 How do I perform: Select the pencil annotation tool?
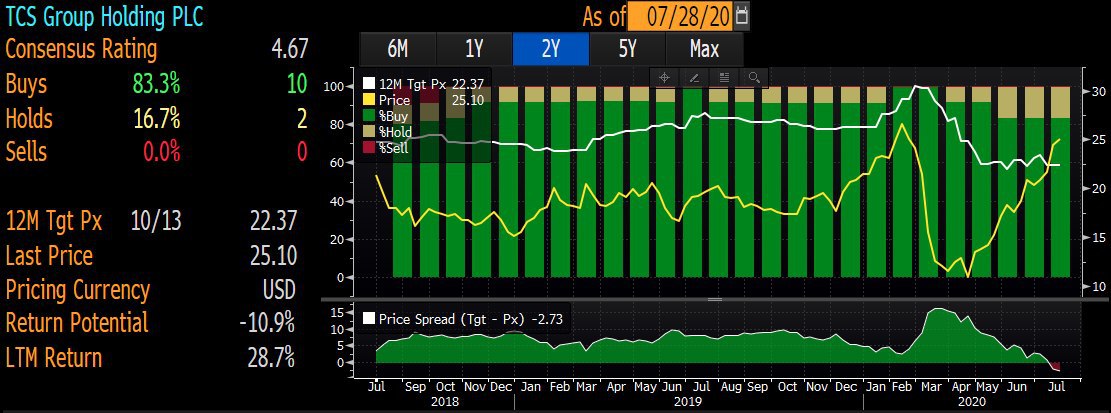694,78
